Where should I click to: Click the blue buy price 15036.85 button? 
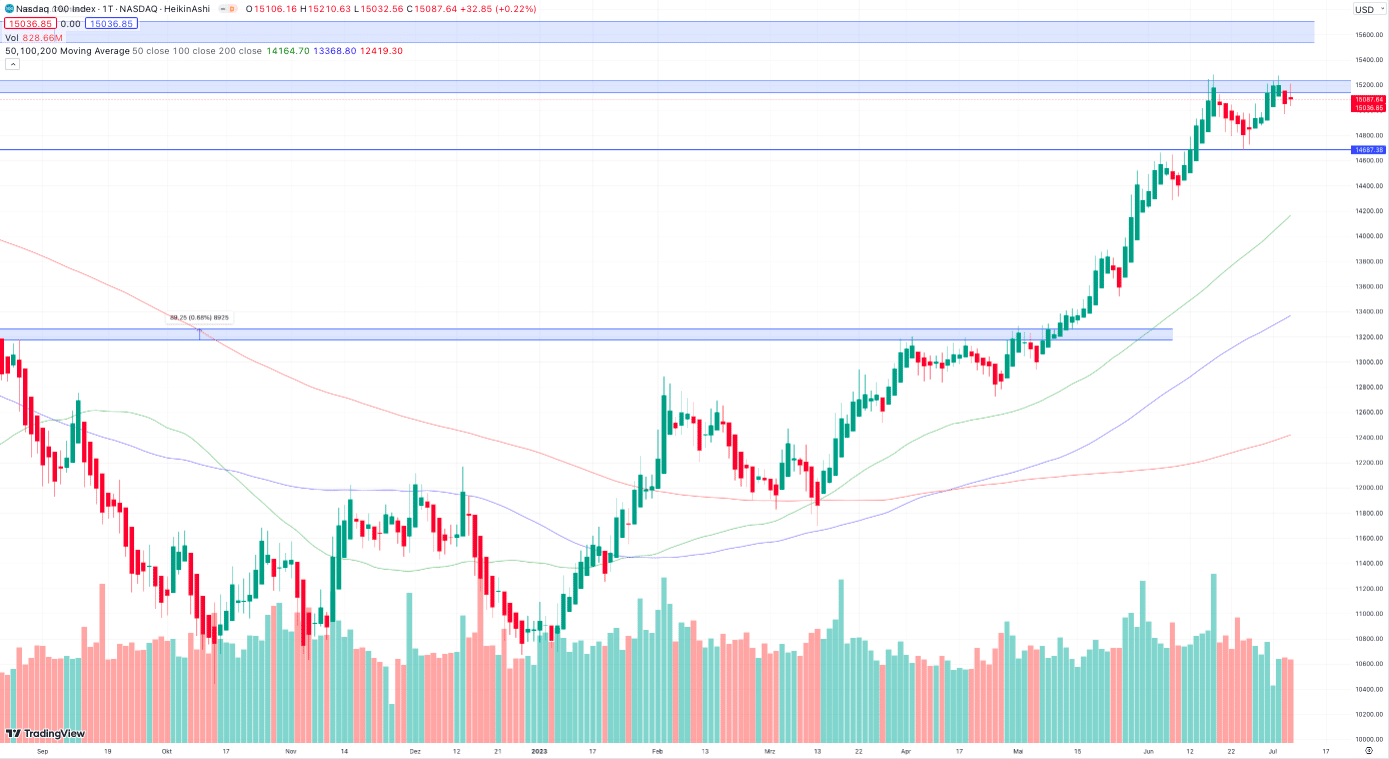[x=112, y=23]
